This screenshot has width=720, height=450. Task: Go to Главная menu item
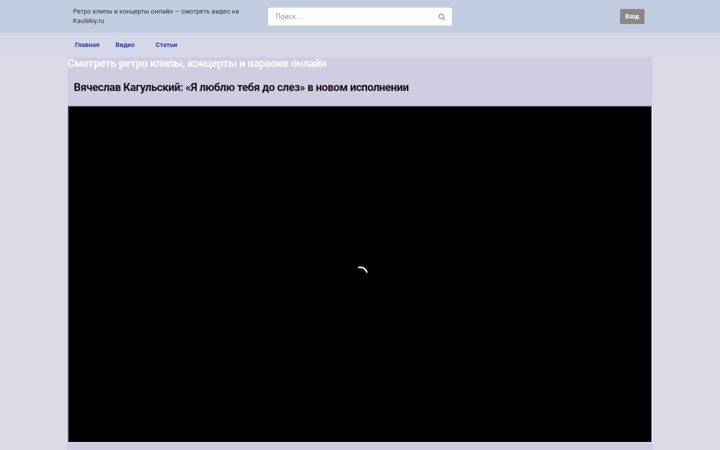[87, 45]
